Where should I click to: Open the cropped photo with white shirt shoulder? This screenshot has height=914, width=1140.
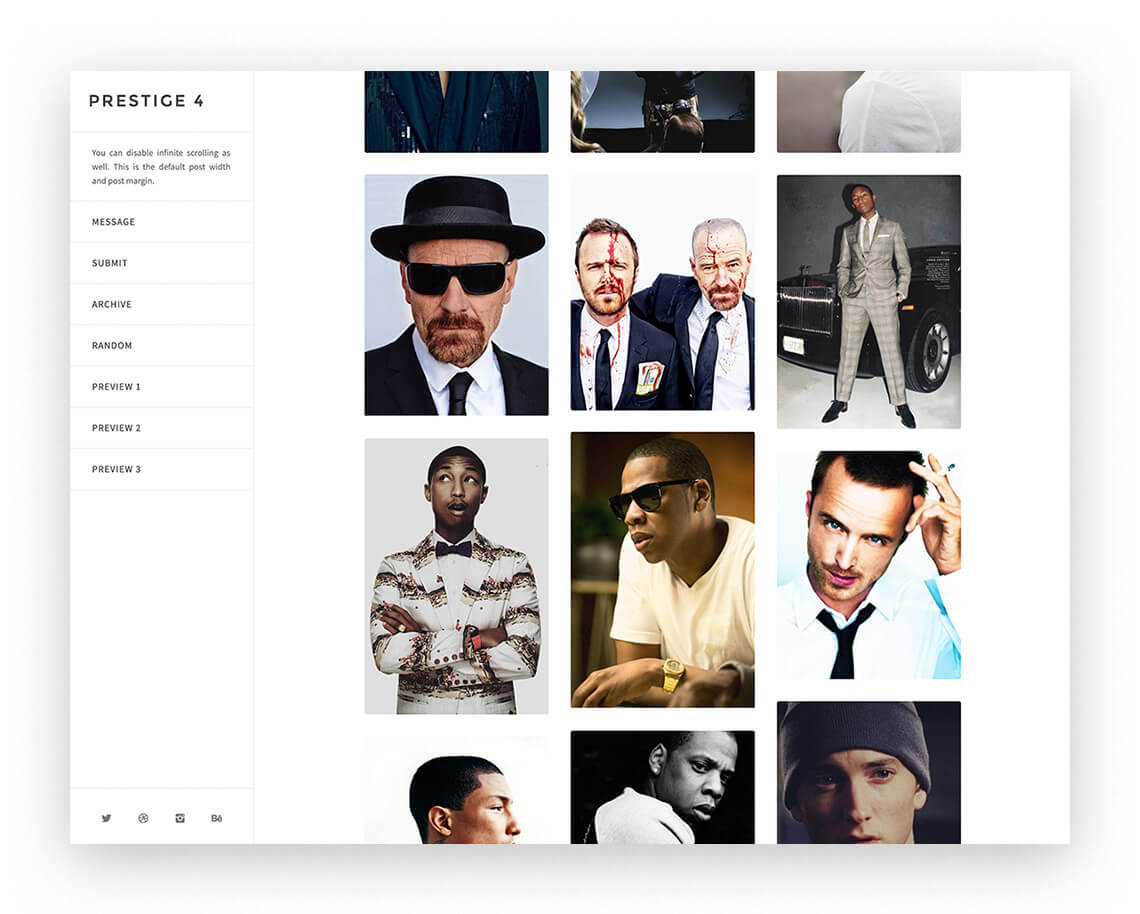[x=869, y=111]
